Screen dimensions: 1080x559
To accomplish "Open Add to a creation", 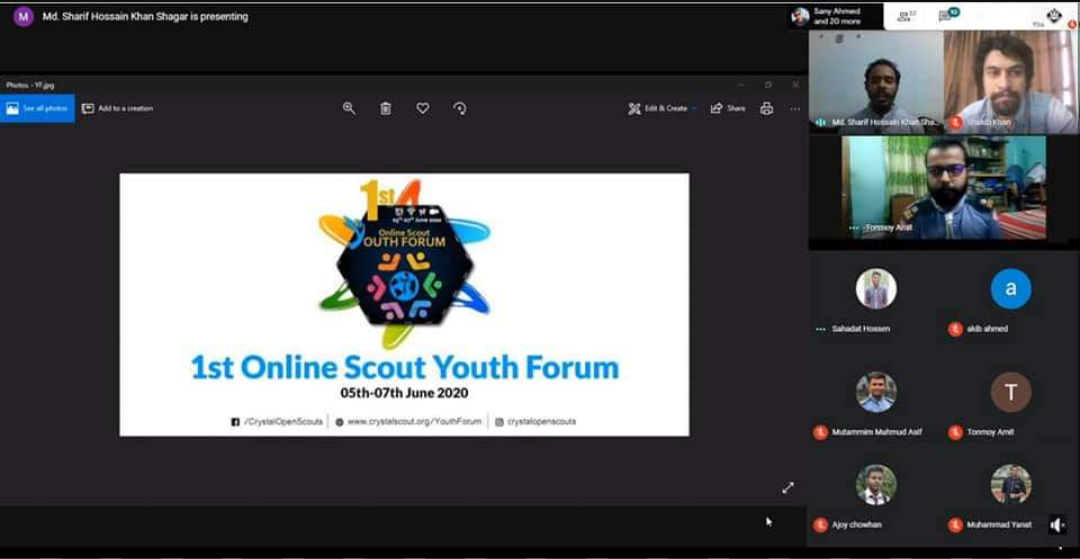I will [x=117, y=108].
